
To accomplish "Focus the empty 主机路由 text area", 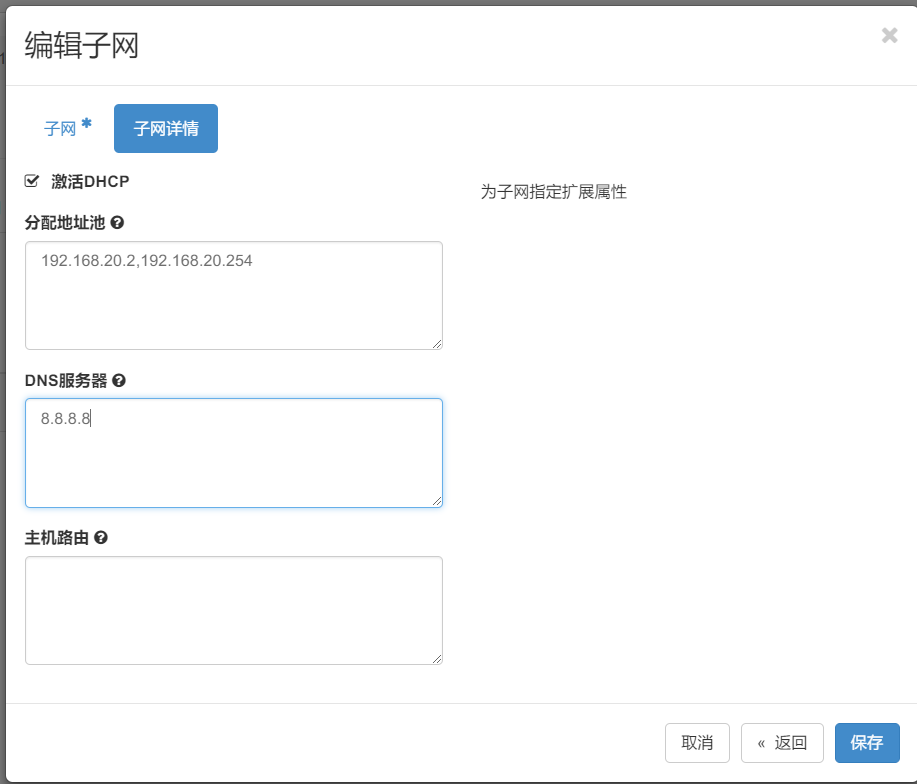I will [234, 610].
